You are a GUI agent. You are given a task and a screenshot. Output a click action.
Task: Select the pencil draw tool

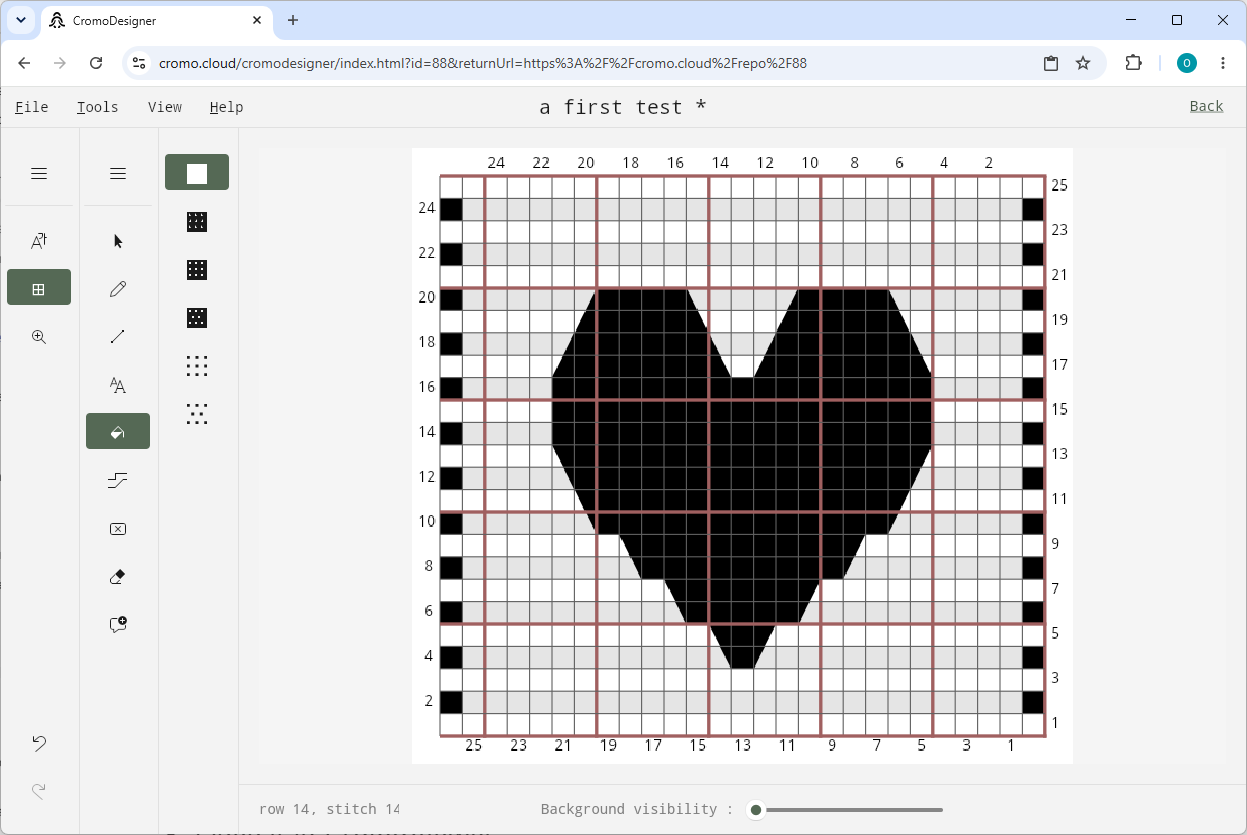coord(118,289)
